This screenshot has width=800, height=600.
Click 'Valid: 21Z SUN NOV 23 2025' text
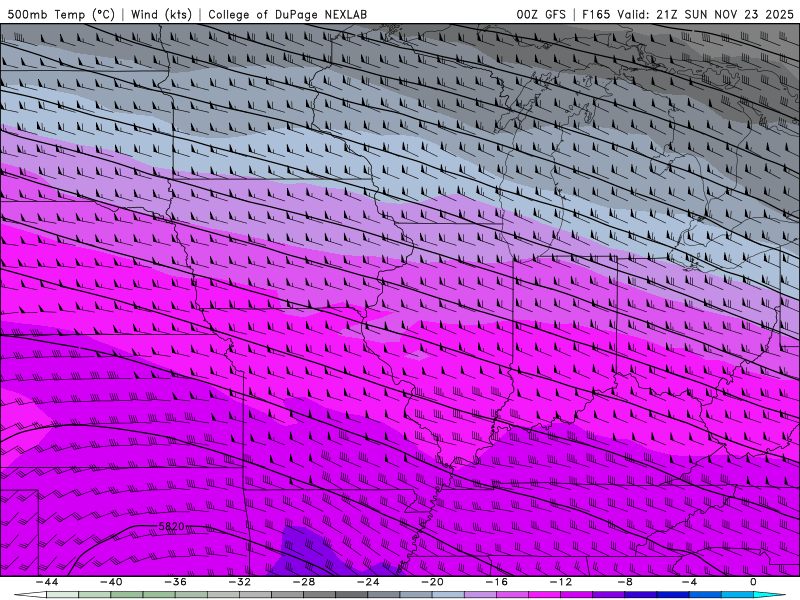pos(705,14)
